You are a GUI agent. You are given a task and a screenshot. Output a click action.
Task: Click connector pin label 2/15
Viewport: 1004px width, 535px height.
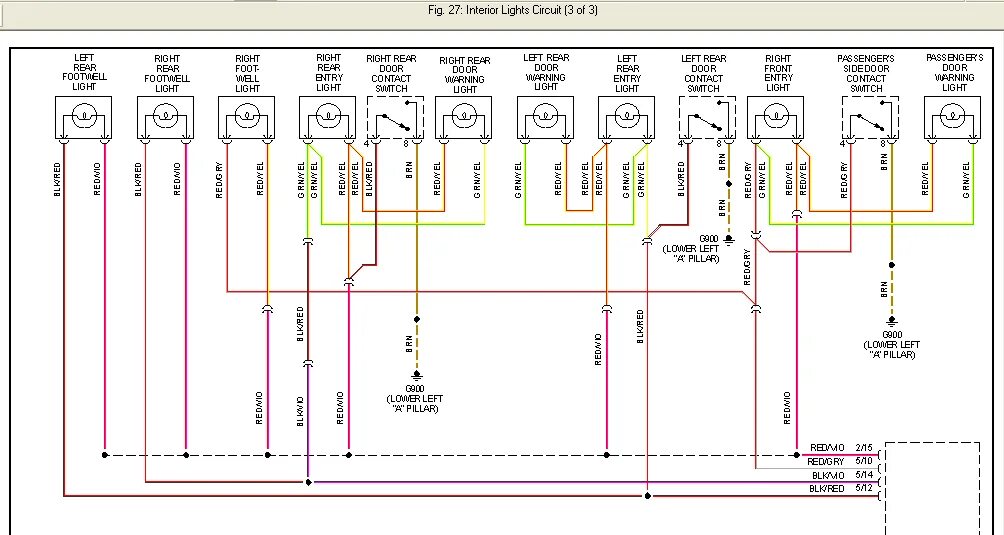(x=863, y=448)
